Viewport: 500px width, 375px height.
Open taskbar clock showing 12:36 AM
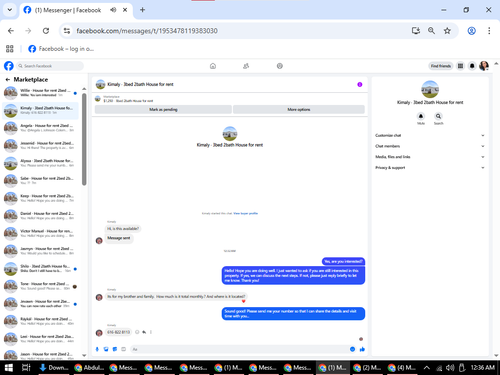pyautogui.click(x=482, y=368)
